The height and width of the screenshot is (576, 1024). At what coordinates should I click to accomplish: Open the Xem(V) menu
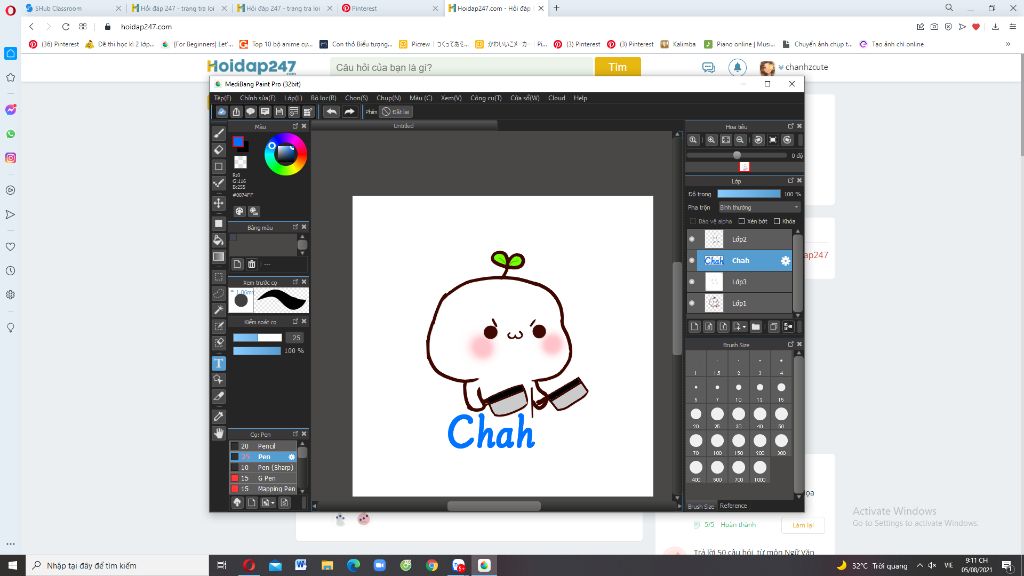[451, 98]
